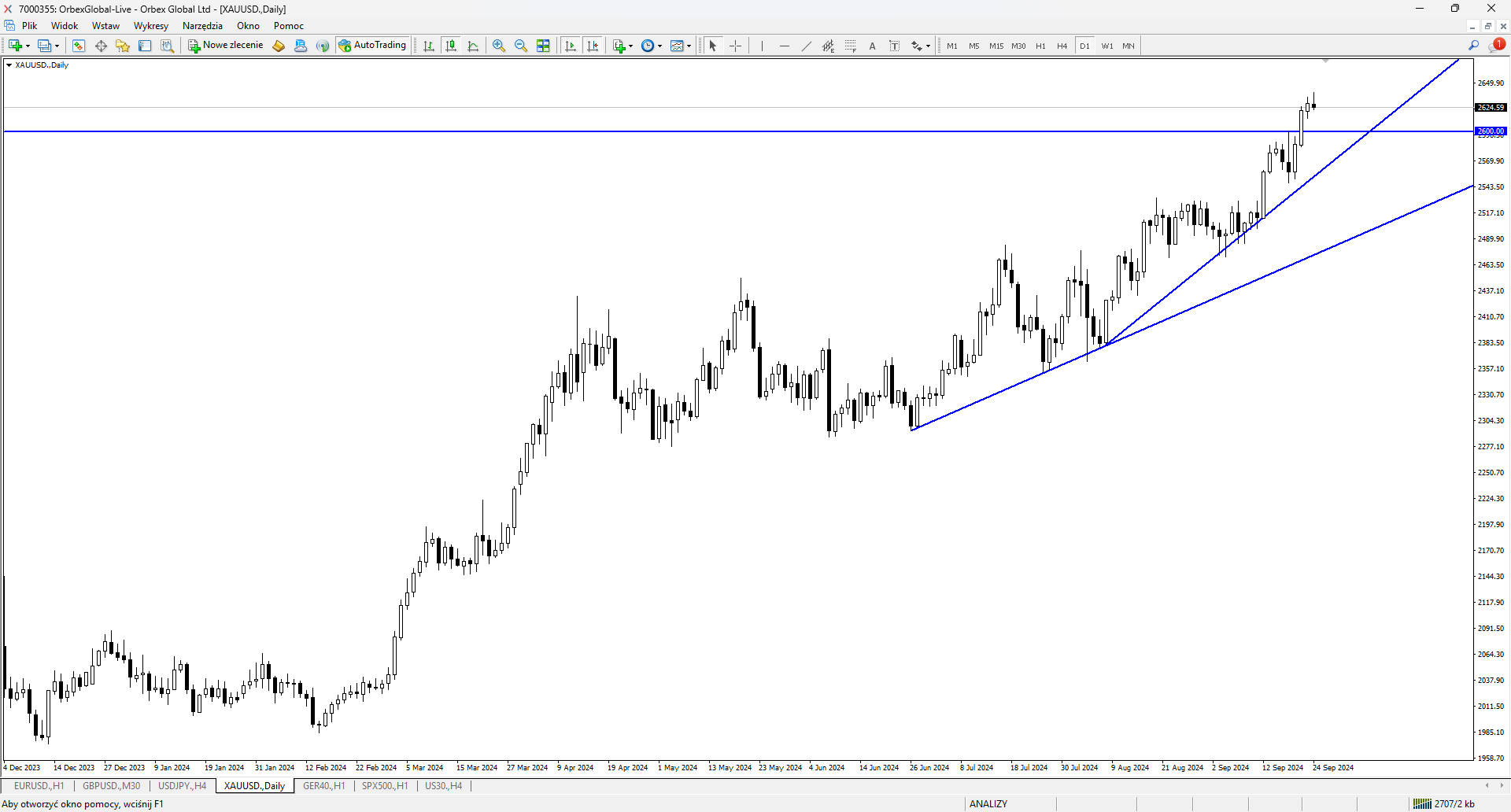Viewport: 1511px width, 812px height.
Task: Switch to the EURUSD.,H1 chart tab
Action: pos(39,786)
